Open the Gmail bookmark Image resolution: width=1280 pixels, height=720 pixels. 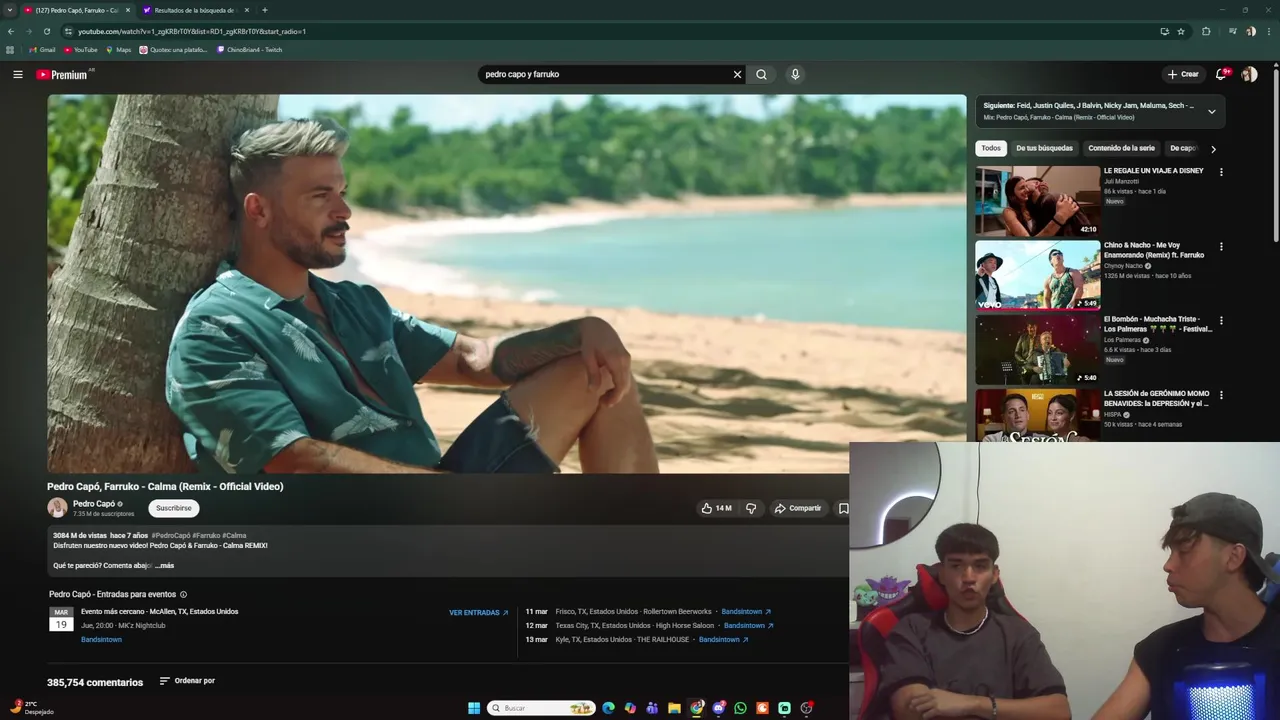(42, 50)
